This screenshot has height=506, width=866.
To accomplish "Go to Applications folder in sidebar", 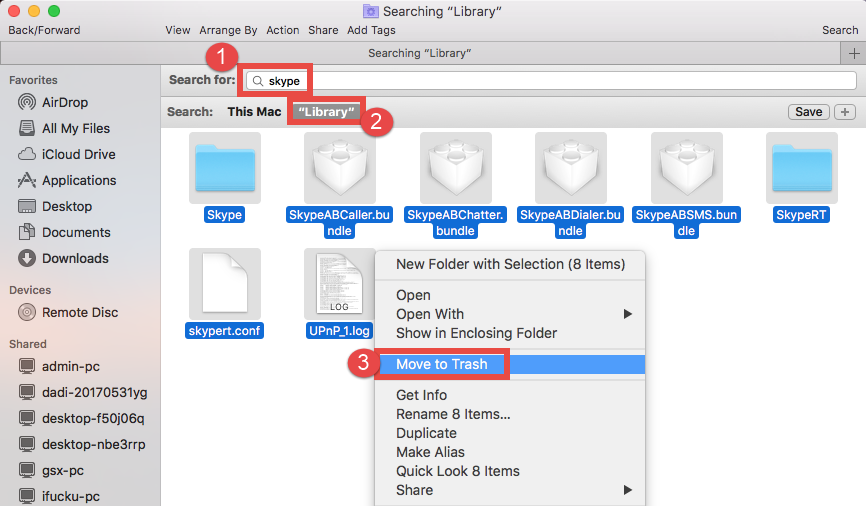I will coord(67,180).
